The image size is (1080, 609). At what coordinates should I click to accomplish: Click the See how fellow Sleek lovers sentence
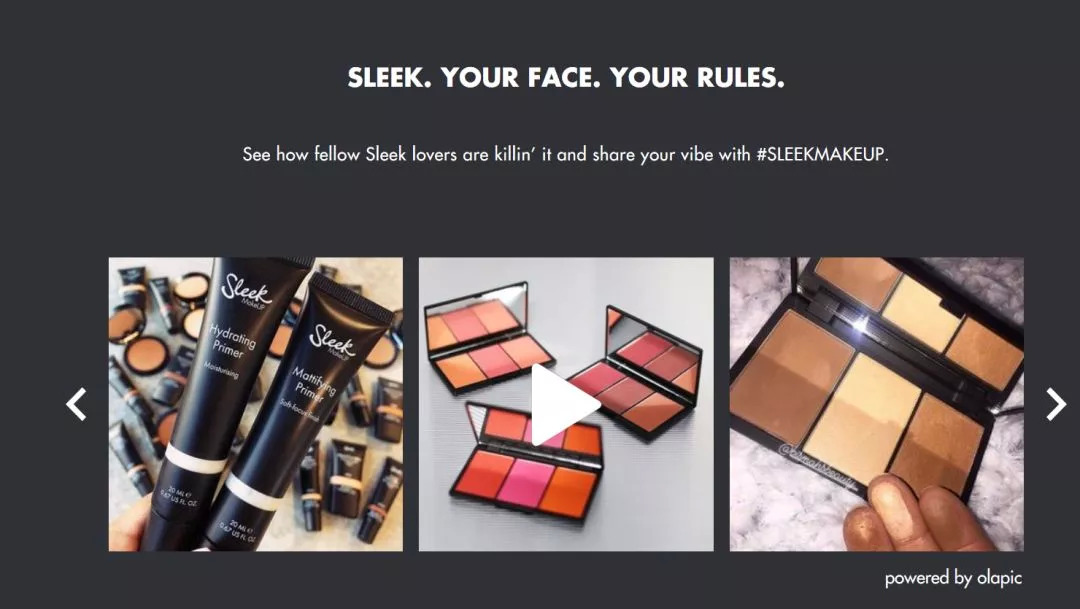pyautogui.click(x=565, y=154)
